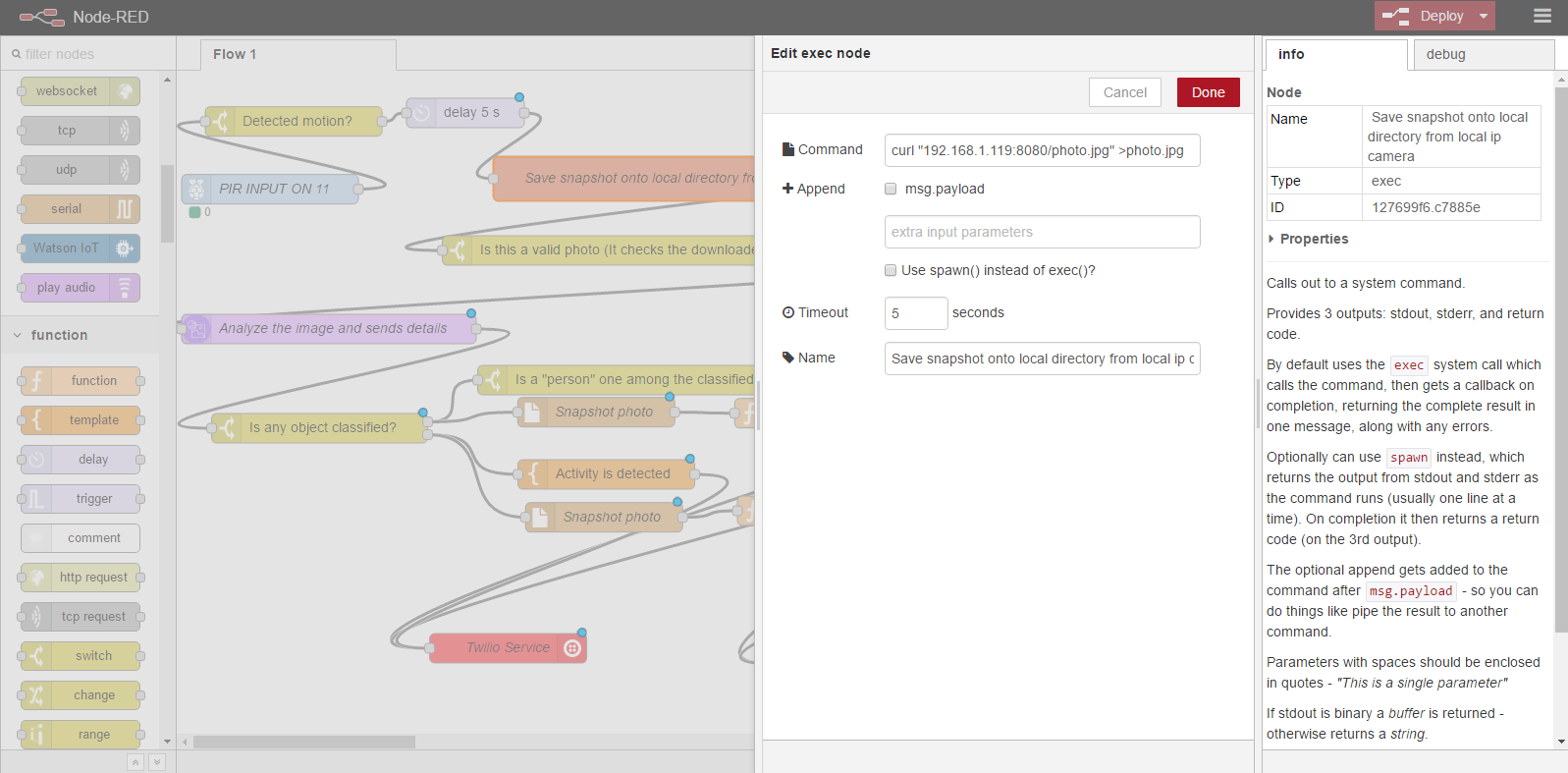1568x773 pixels.
Task: Click the Twilio Service node icon
Action: (x=572, y=648)
